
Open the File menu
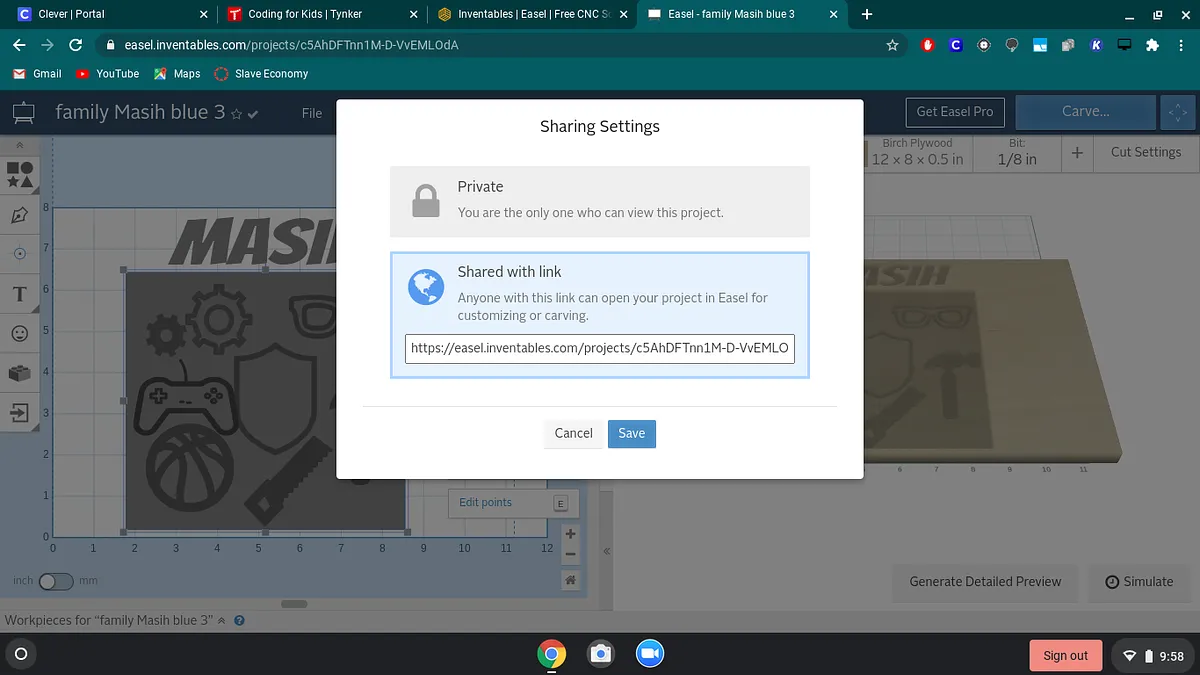(312, 113)
